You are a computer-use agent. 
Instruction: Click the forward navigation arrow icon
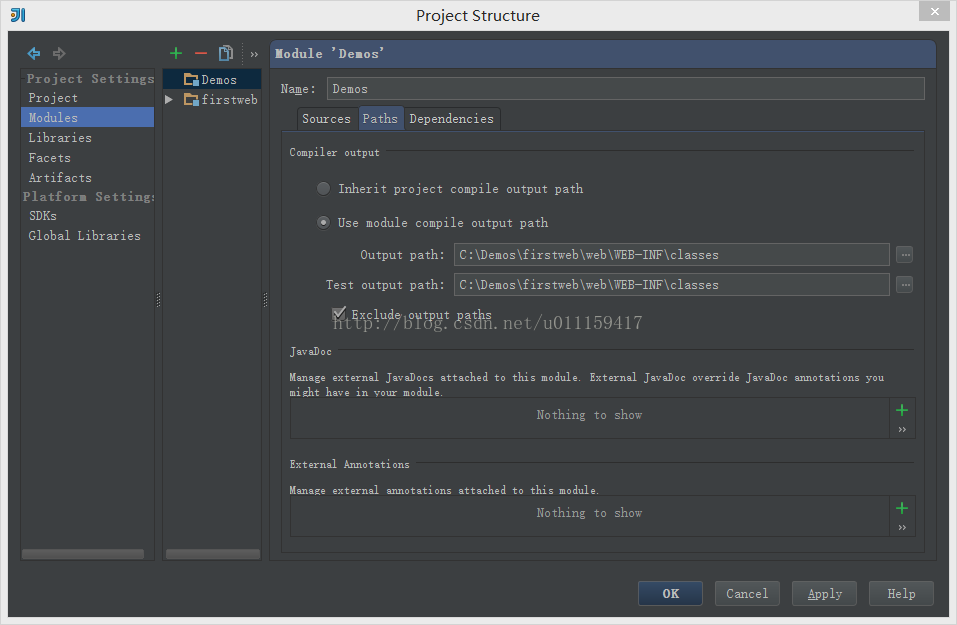[59, 54]
